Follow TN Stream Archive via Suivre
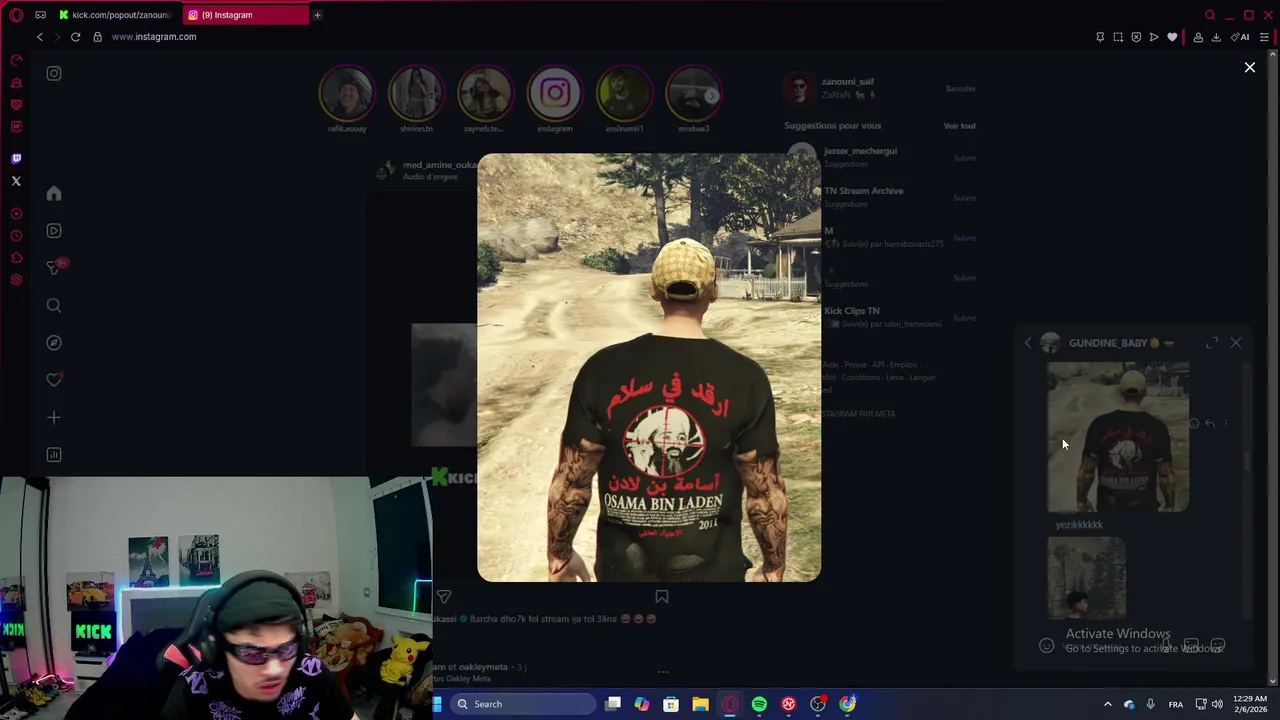The height and width of the screenshot is (720, 1280). pyautogui.click(x=964, y=198)
